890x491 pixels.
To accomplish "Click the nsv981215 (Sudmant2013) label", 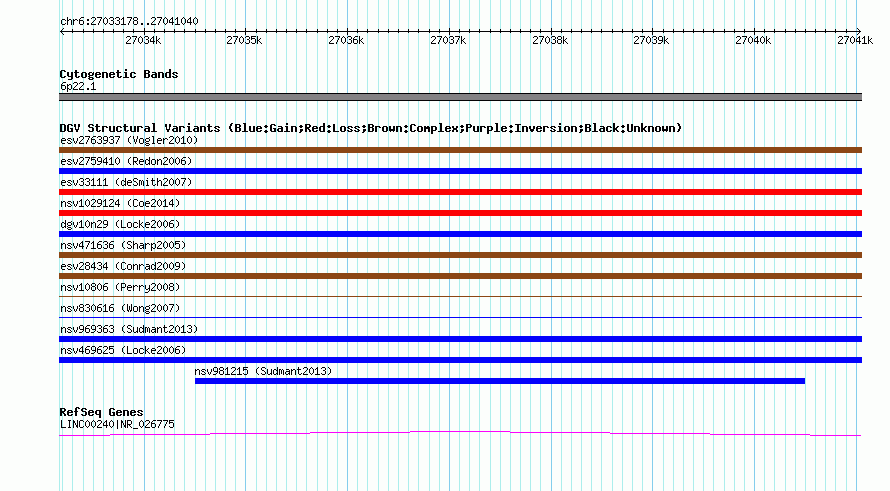I will pos(263,371).
